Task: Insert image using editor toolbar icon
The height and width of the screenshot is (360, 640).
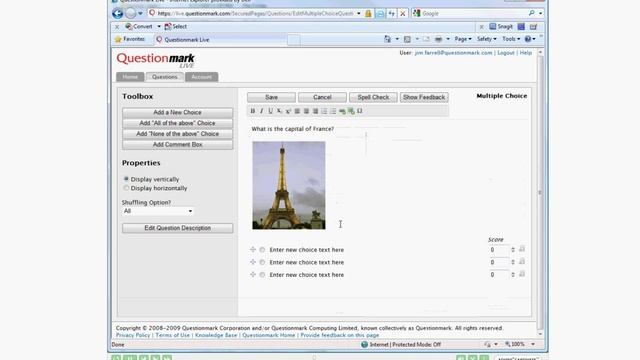Action: pyautogui.click(x=351, y=111)
